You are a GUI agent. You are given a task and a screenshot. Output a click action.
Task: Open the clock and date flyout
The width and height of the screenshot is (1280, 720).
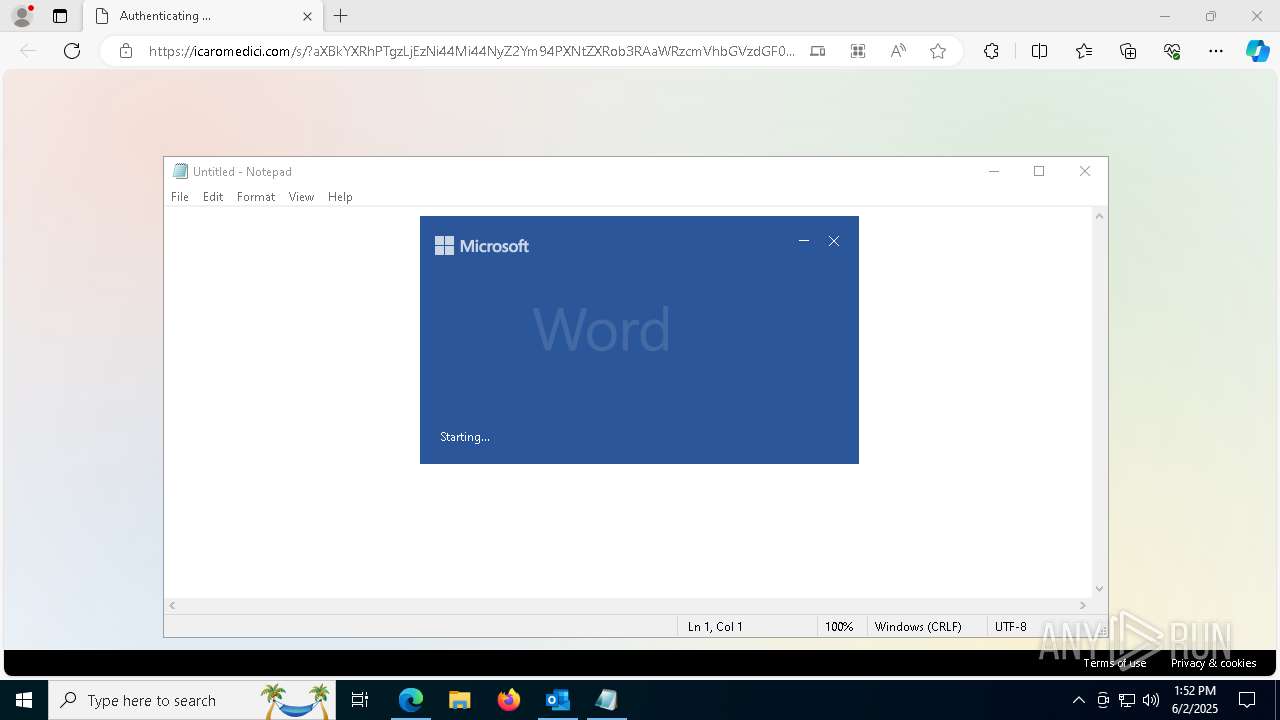point(1195,700)
